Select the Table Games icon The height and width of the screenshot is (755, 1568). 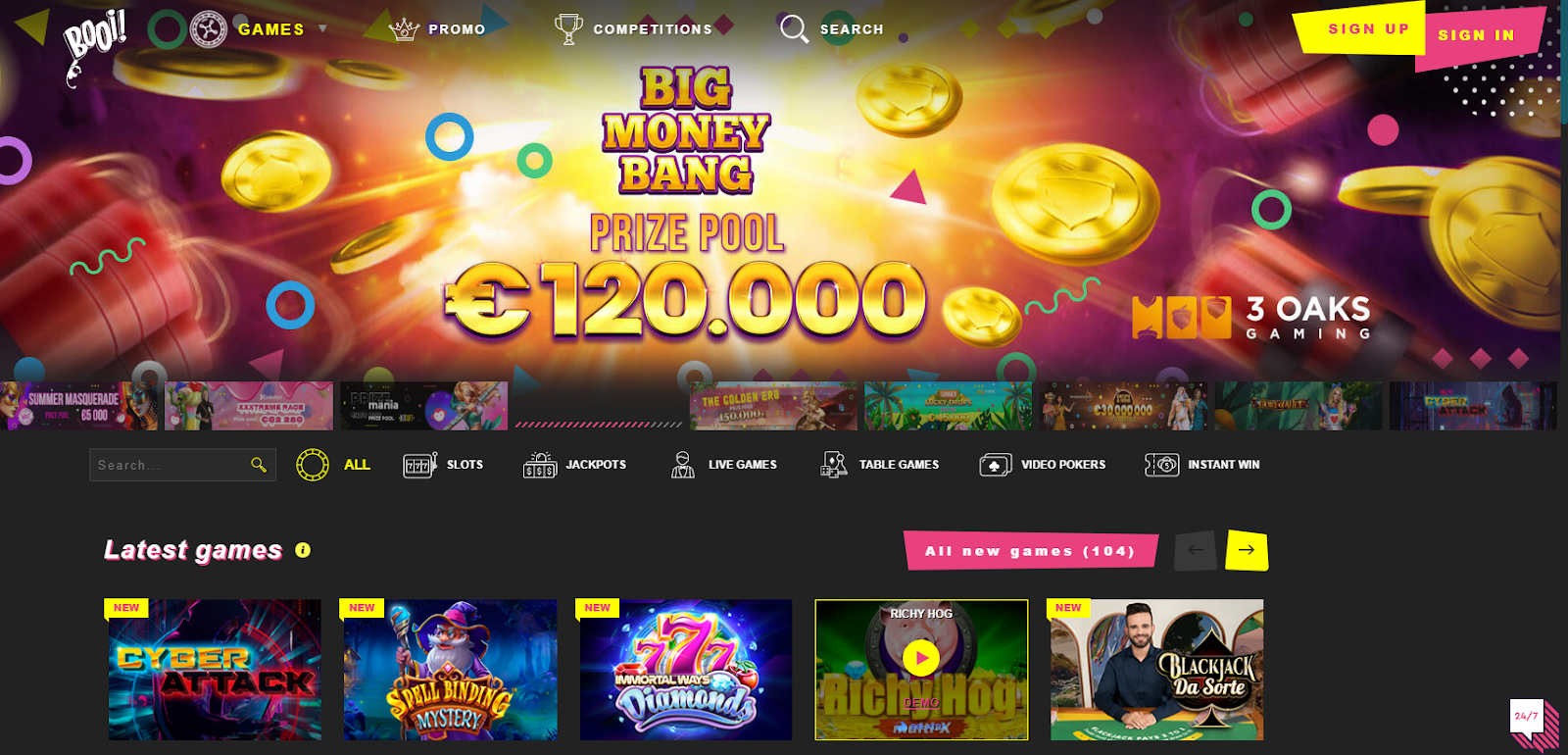834,465
